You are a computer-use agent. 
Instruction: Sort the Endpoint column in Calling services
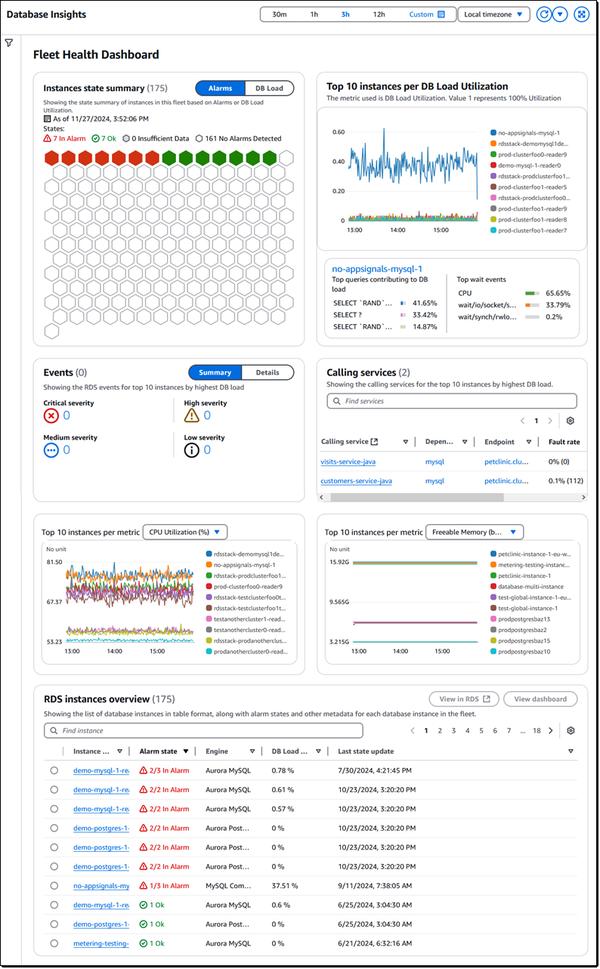pyautogui.click(x=529, y=442)
